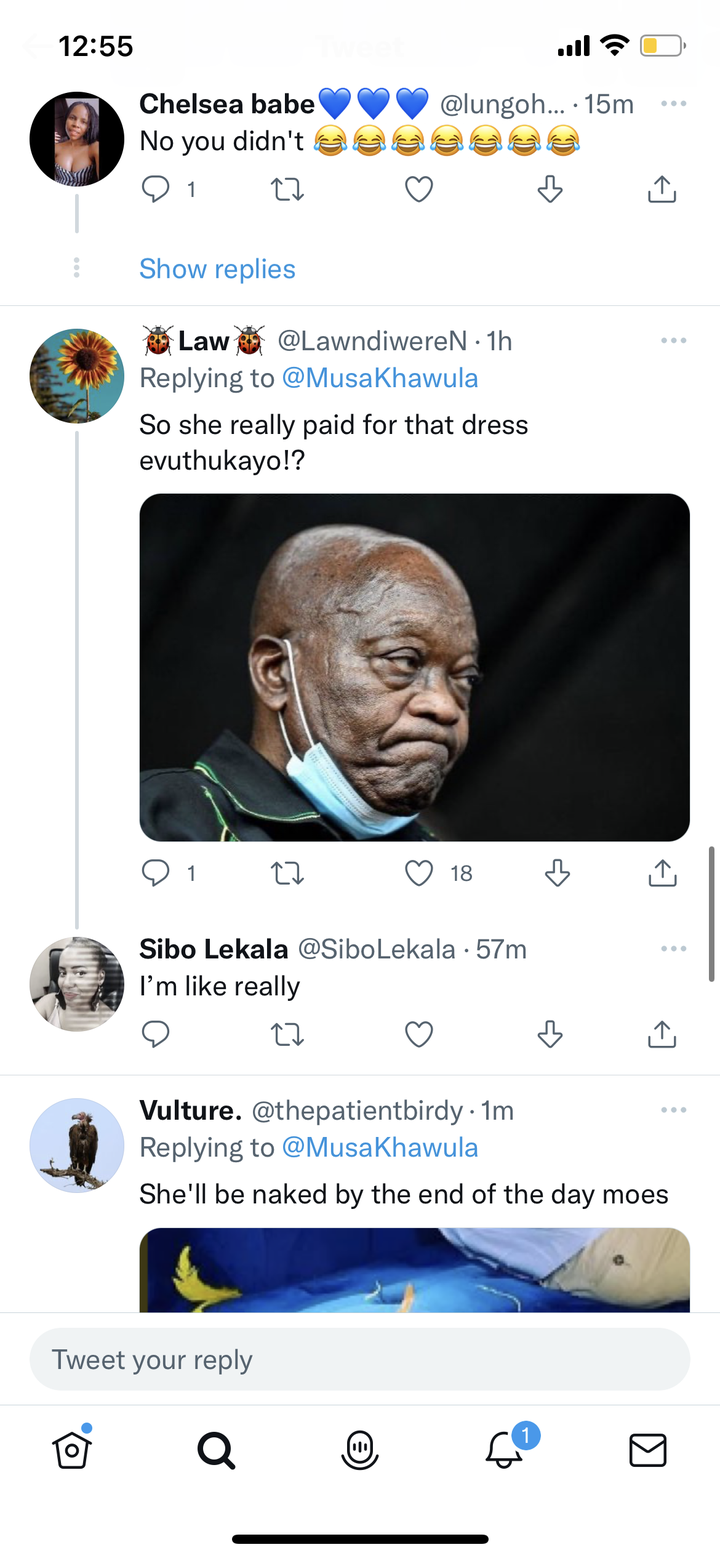
Task: Retweet Law's tweet about the dress
Action: [x=287, y=874]
